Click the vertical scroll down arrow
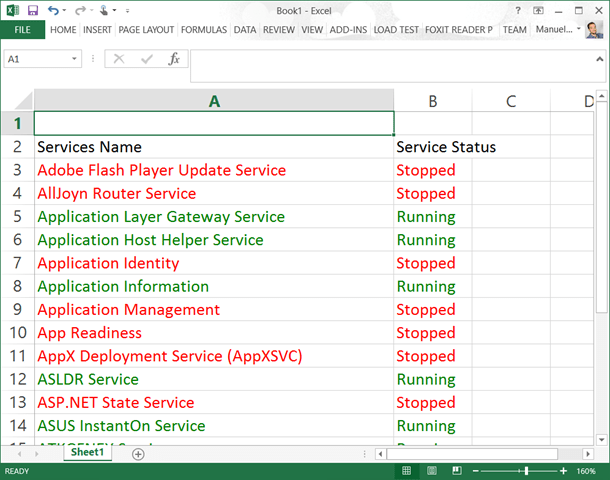The height and width of the screenshot is (480, 610). point(602,440)
